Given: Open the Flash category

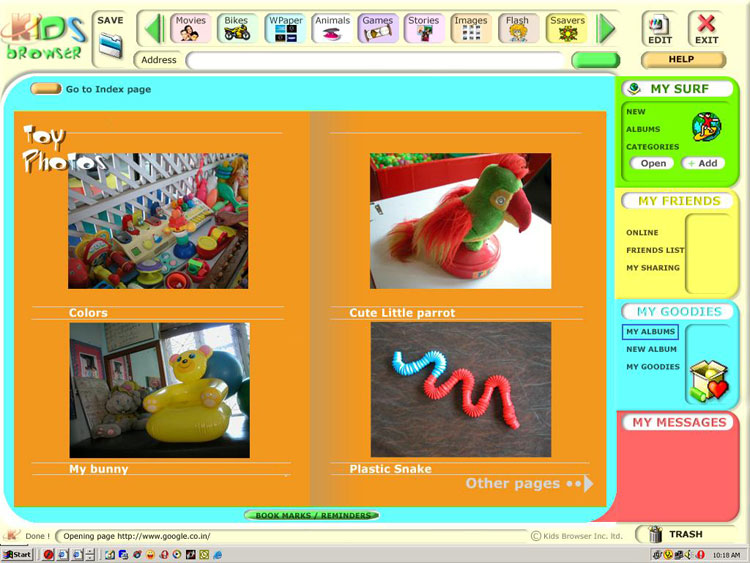Looking at the screenshot, I should [x=517, y=28].
